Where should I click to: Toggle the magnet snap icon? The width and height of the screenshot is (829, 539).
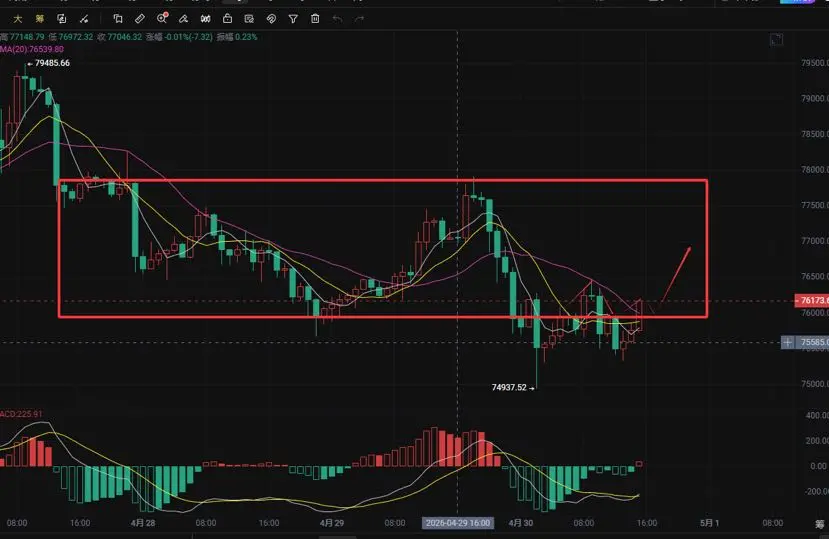click(271, 19)
